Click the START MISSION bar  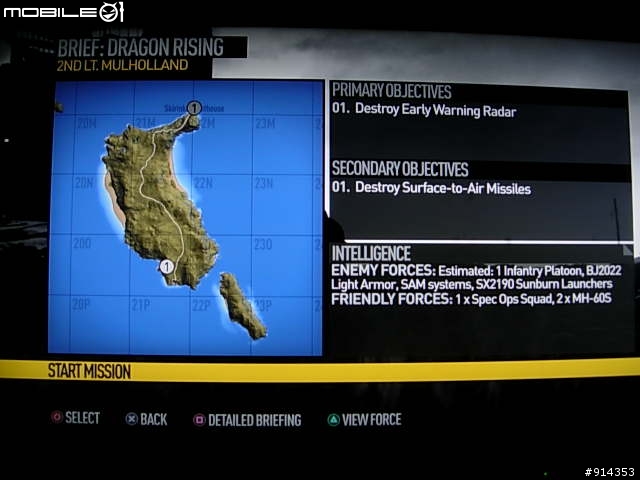click(320, 371)
